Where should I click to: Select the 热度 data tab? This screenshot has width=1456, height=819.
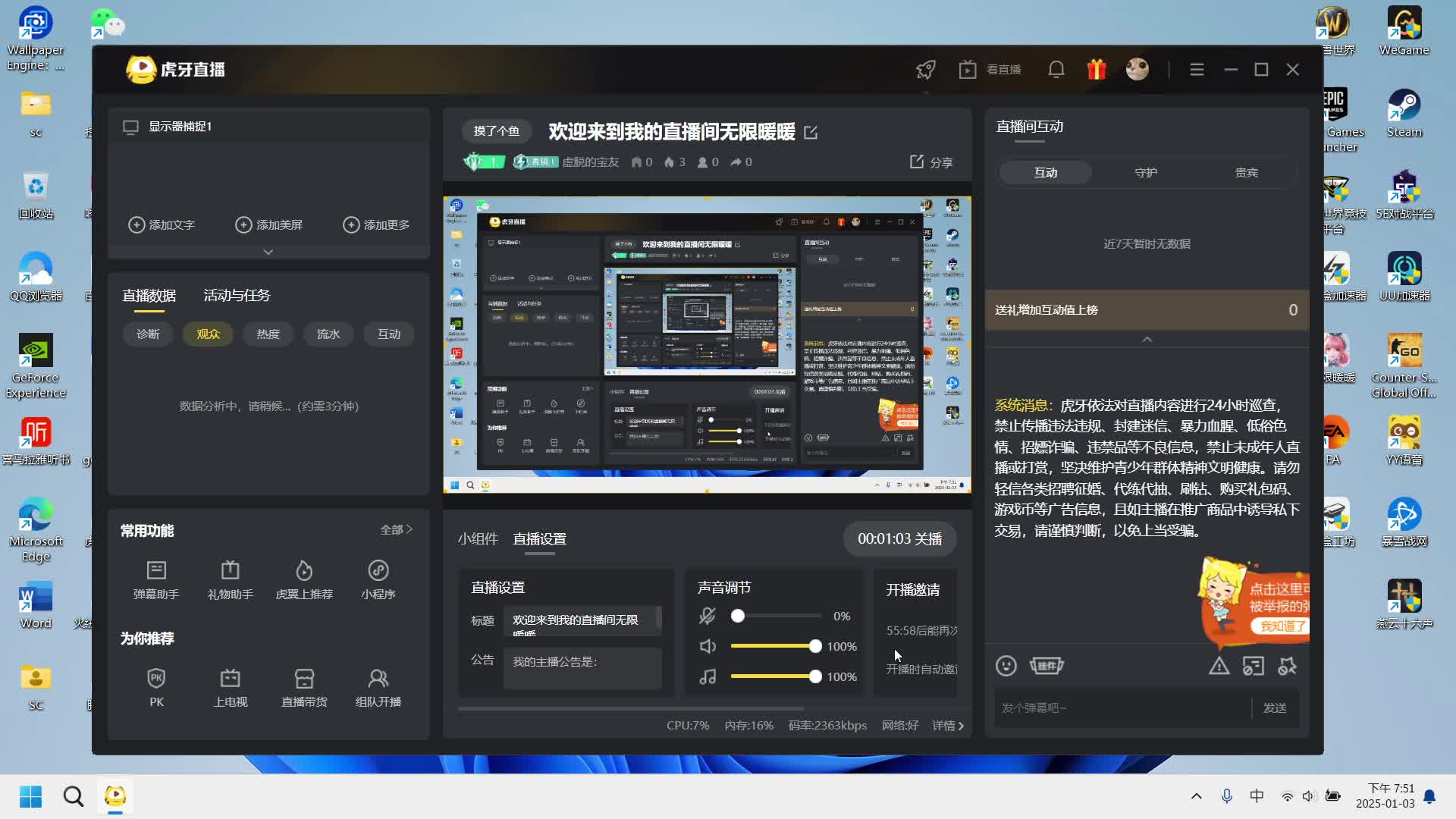pos(267,334)
